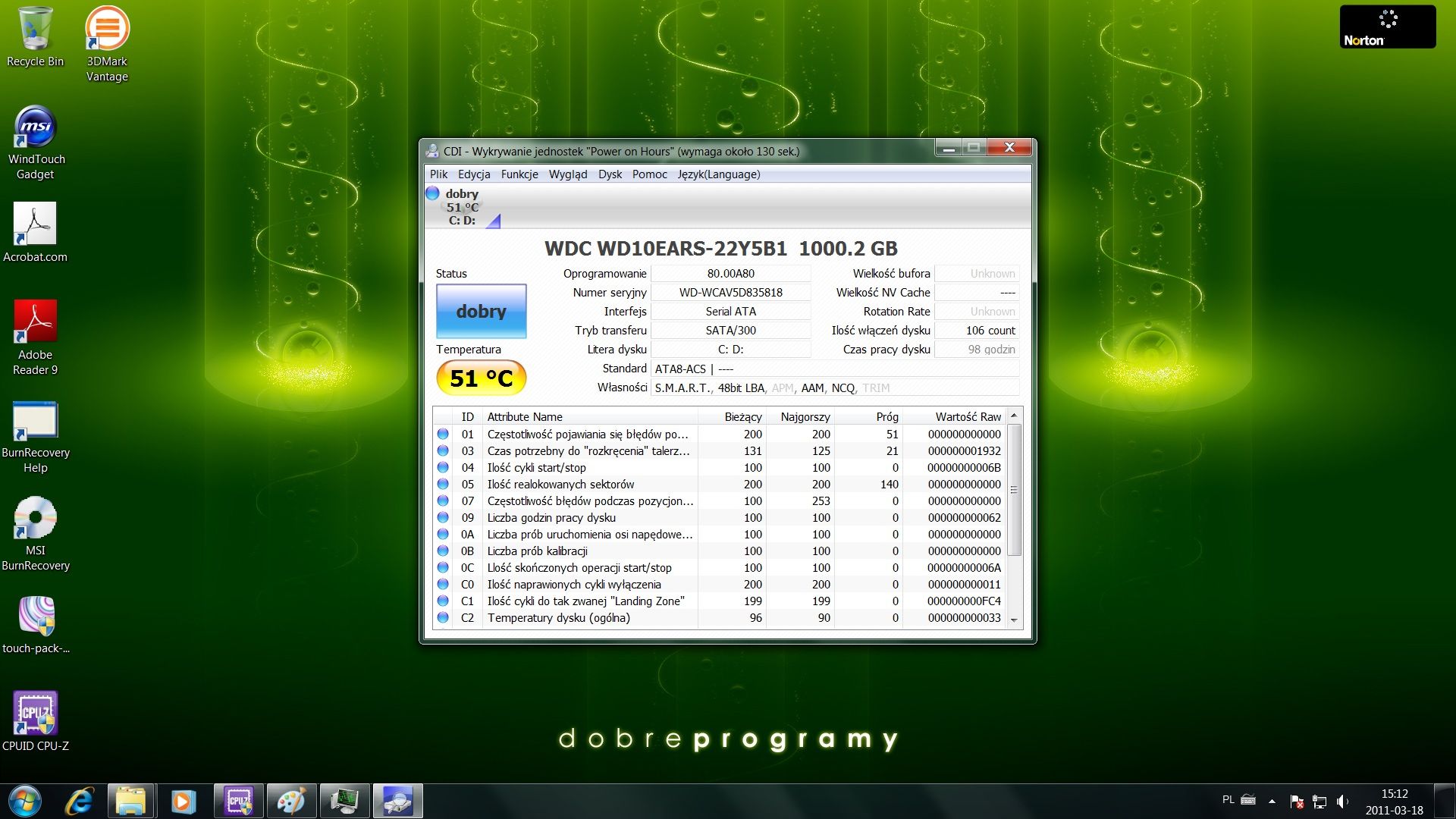The height and width of the screenshot is (819, 1456).
Task: Select the C: D: disk entry at the top
Action: [462, 207]
